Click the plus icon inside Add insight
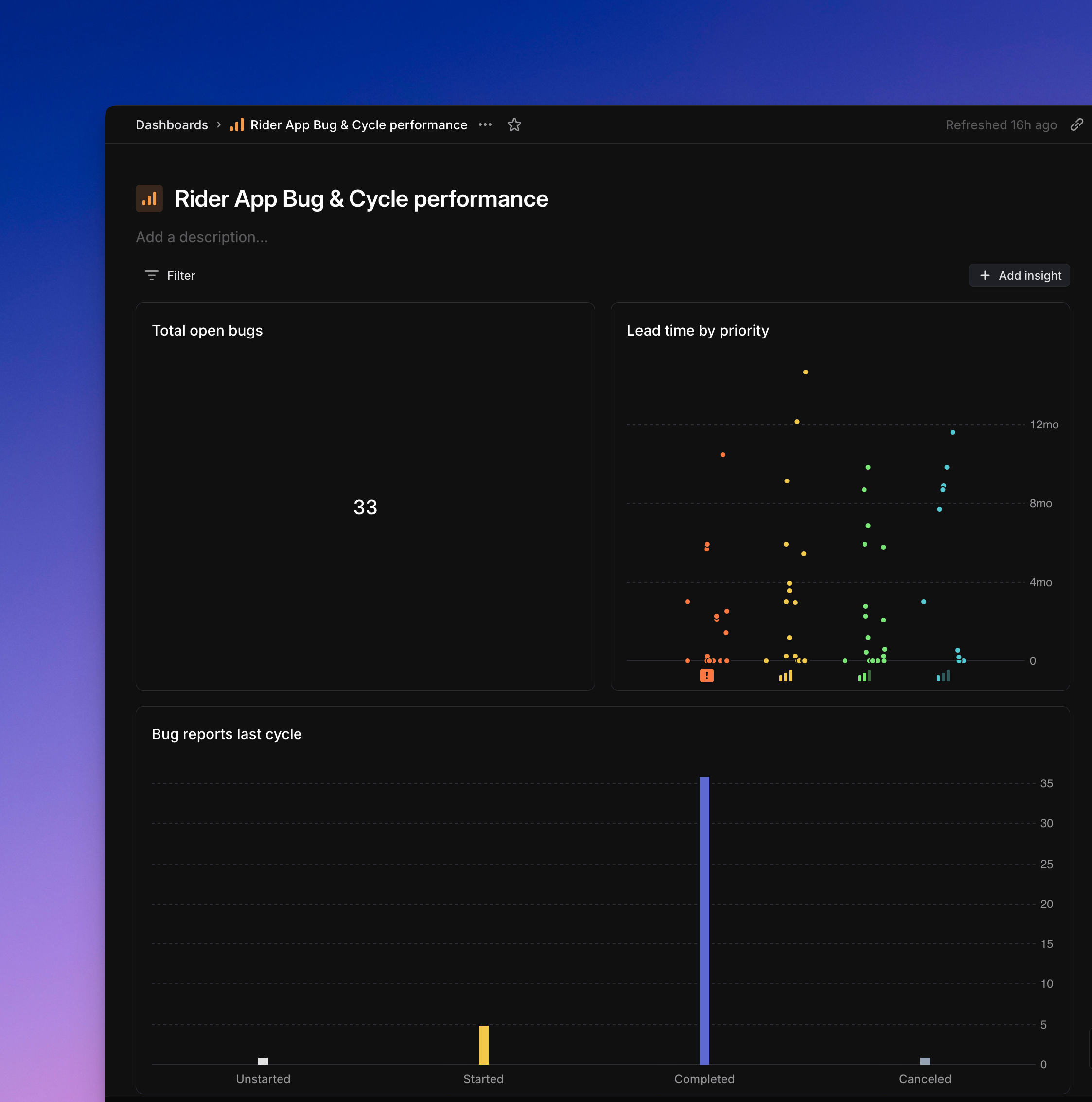Screen dimensions: 1092x1102 click(986, 275)
